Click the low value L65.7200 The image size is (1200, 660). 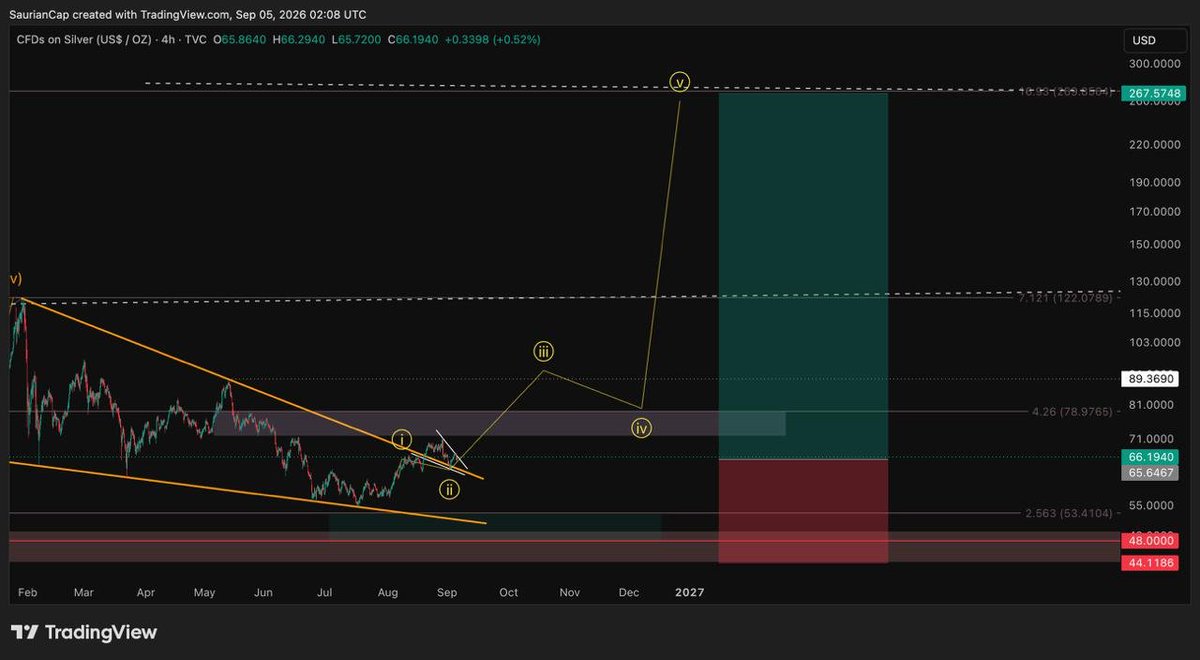pos(358,40)
